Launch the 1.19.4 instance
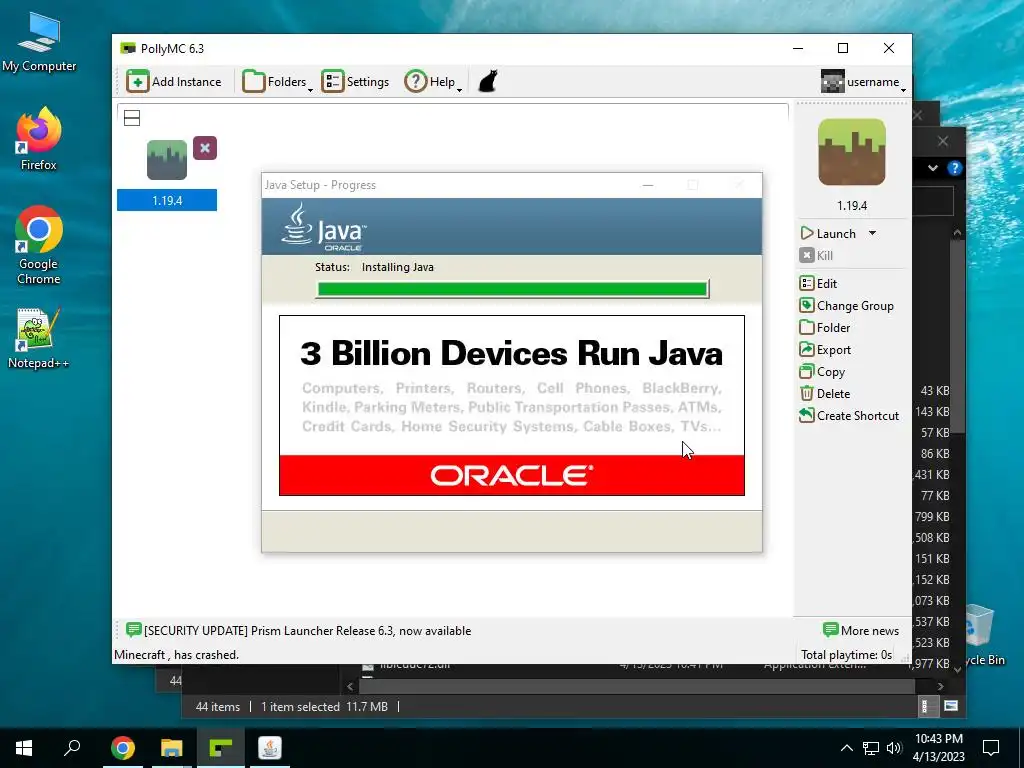1024x768 pixels. click(828, 233)
